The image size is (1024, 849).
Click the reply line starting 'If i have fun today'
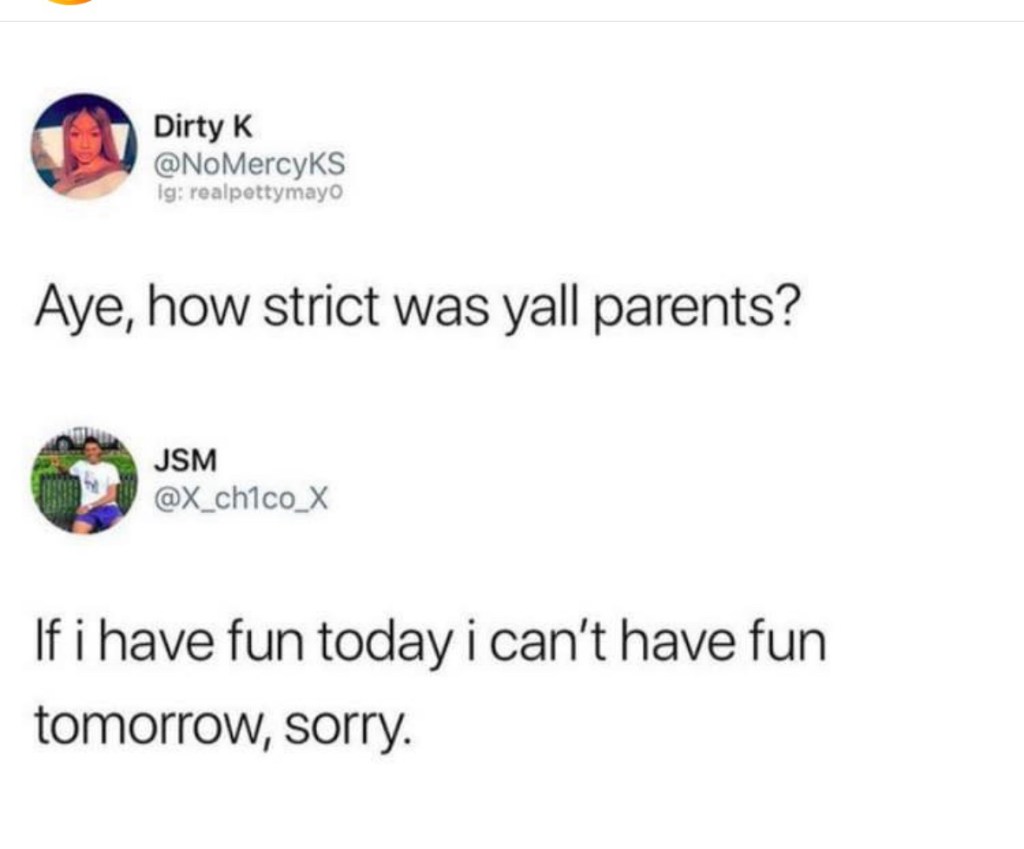(x=430, y=641)
